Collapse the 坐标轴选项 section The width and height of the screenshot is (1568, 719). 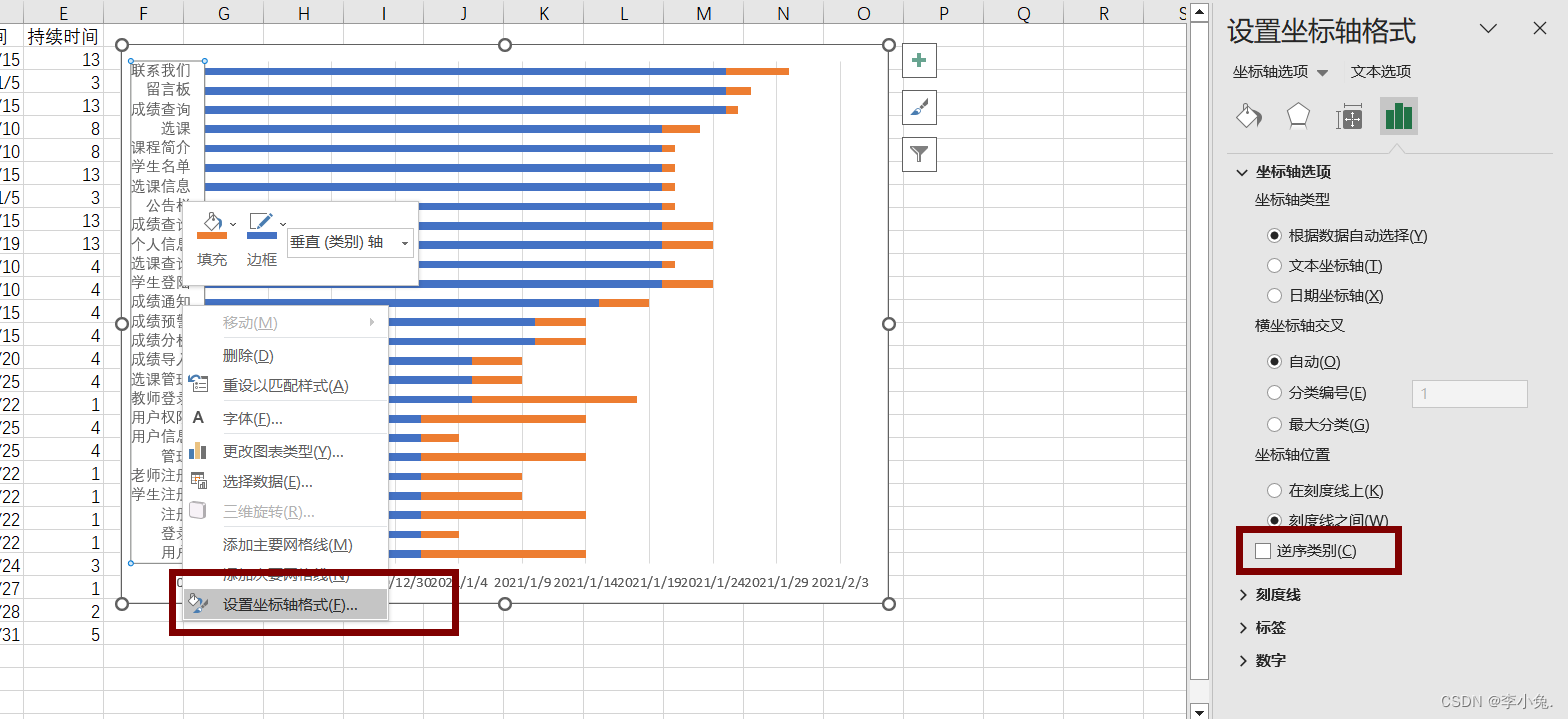coord(1243,172)
